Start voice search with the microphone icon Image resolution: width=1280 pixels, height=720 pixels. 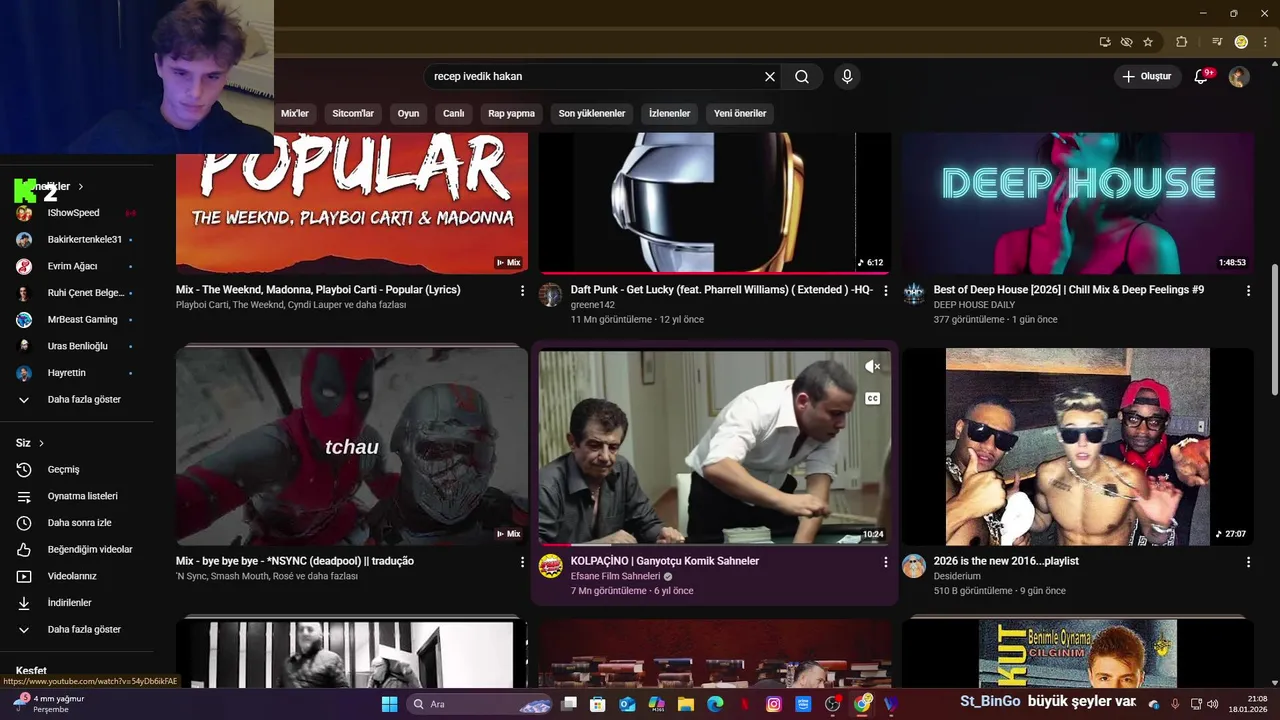point(847,76)
